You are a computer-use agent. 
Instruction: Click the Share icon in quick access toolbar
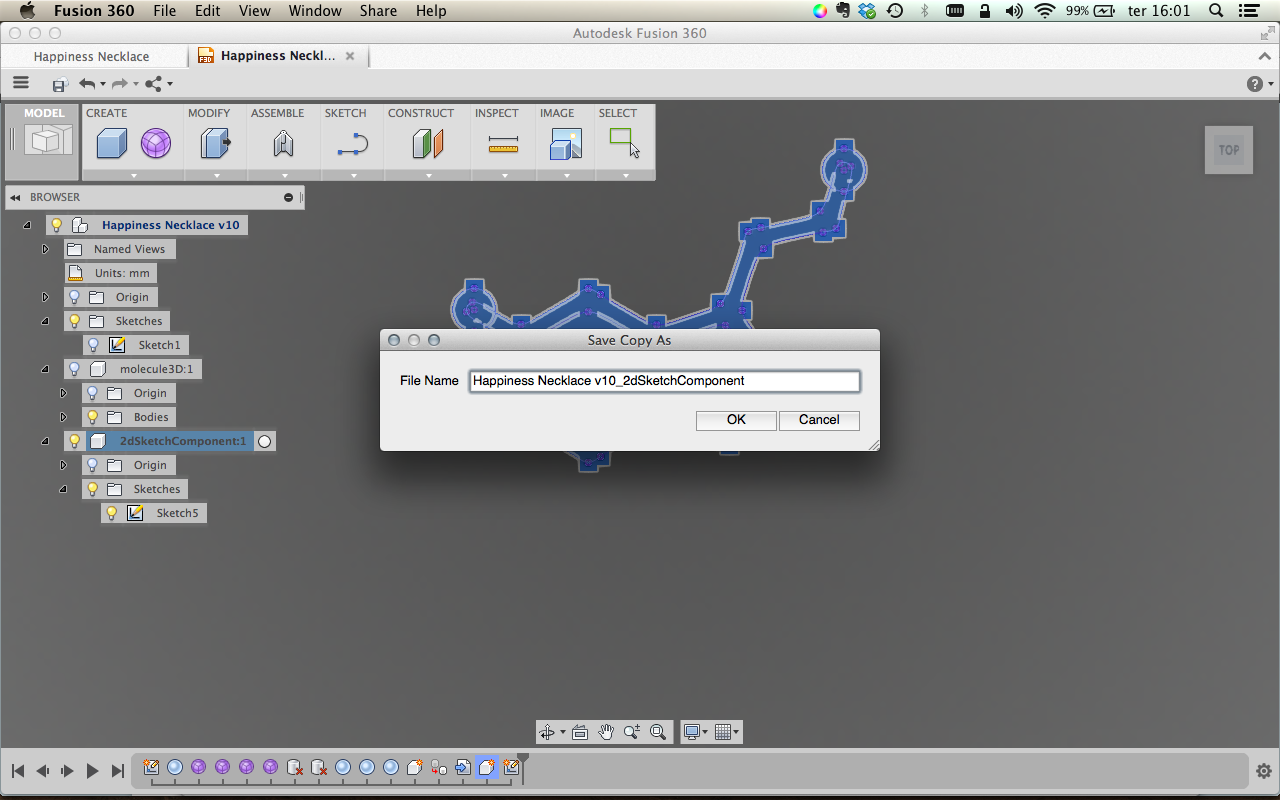point(154,84)
